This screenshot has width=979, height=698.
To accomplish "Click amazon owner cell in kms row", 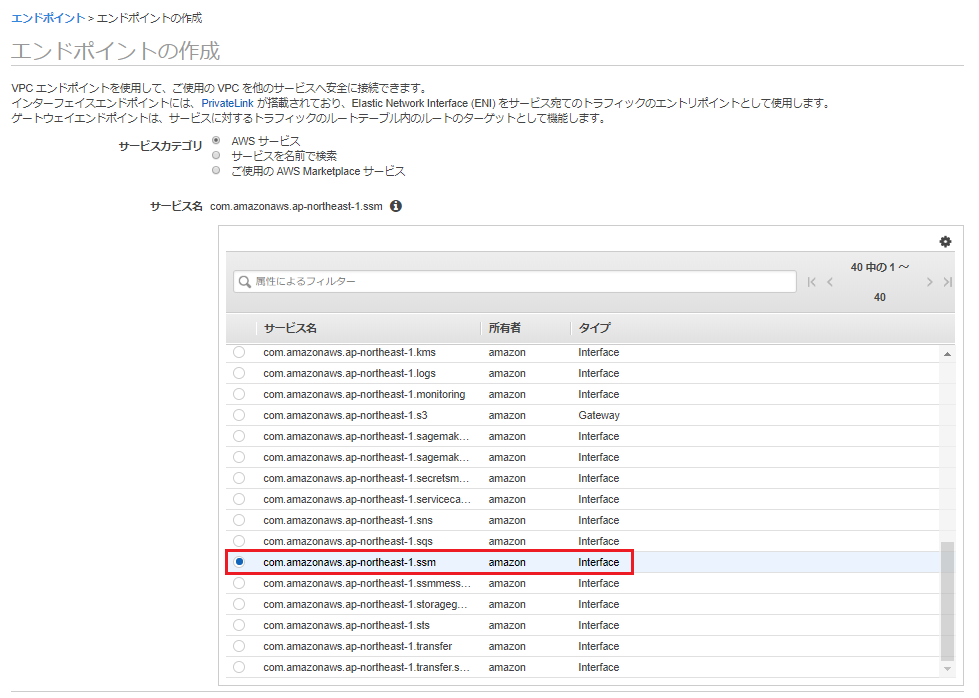I will 507,352.
